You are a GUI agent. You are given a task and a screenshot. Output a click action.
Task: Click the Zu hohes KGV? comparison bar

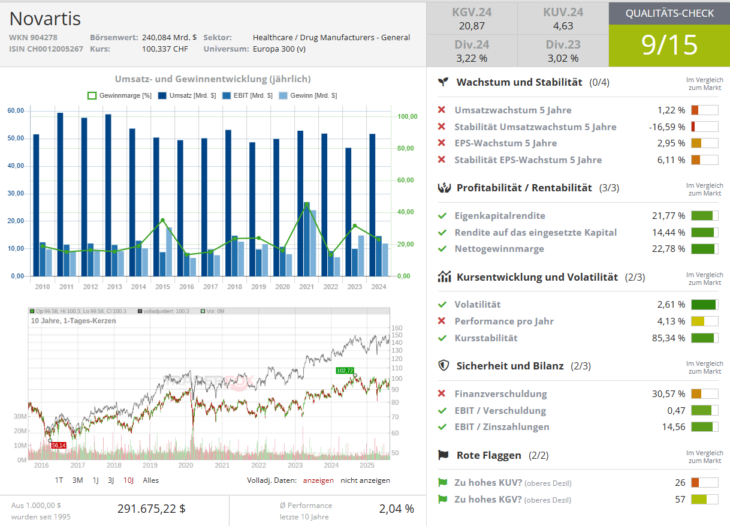click(705, 499)
